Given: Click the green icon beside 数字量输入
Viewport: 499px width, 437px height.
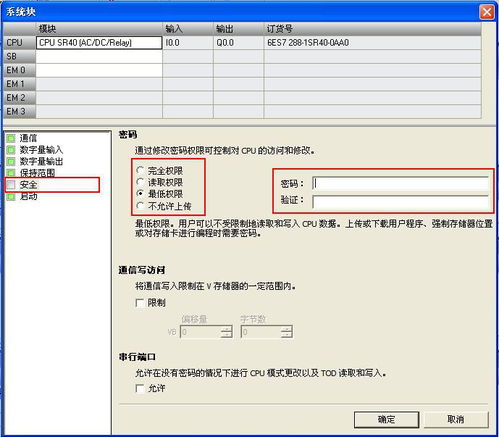Looking at the screenshot, I should tap(11, 150).
